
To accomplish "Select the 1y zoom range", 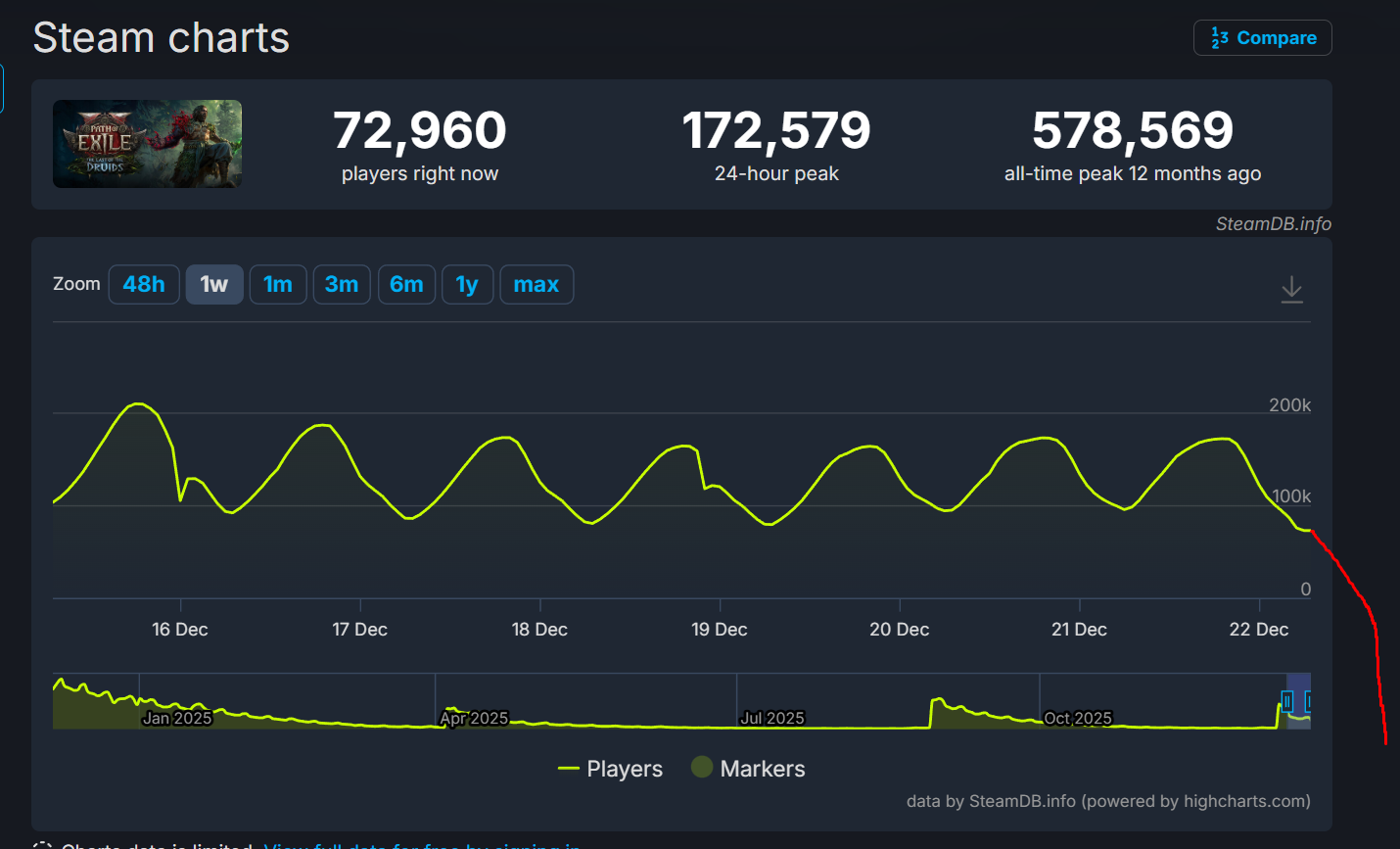I will click(467, 285).
